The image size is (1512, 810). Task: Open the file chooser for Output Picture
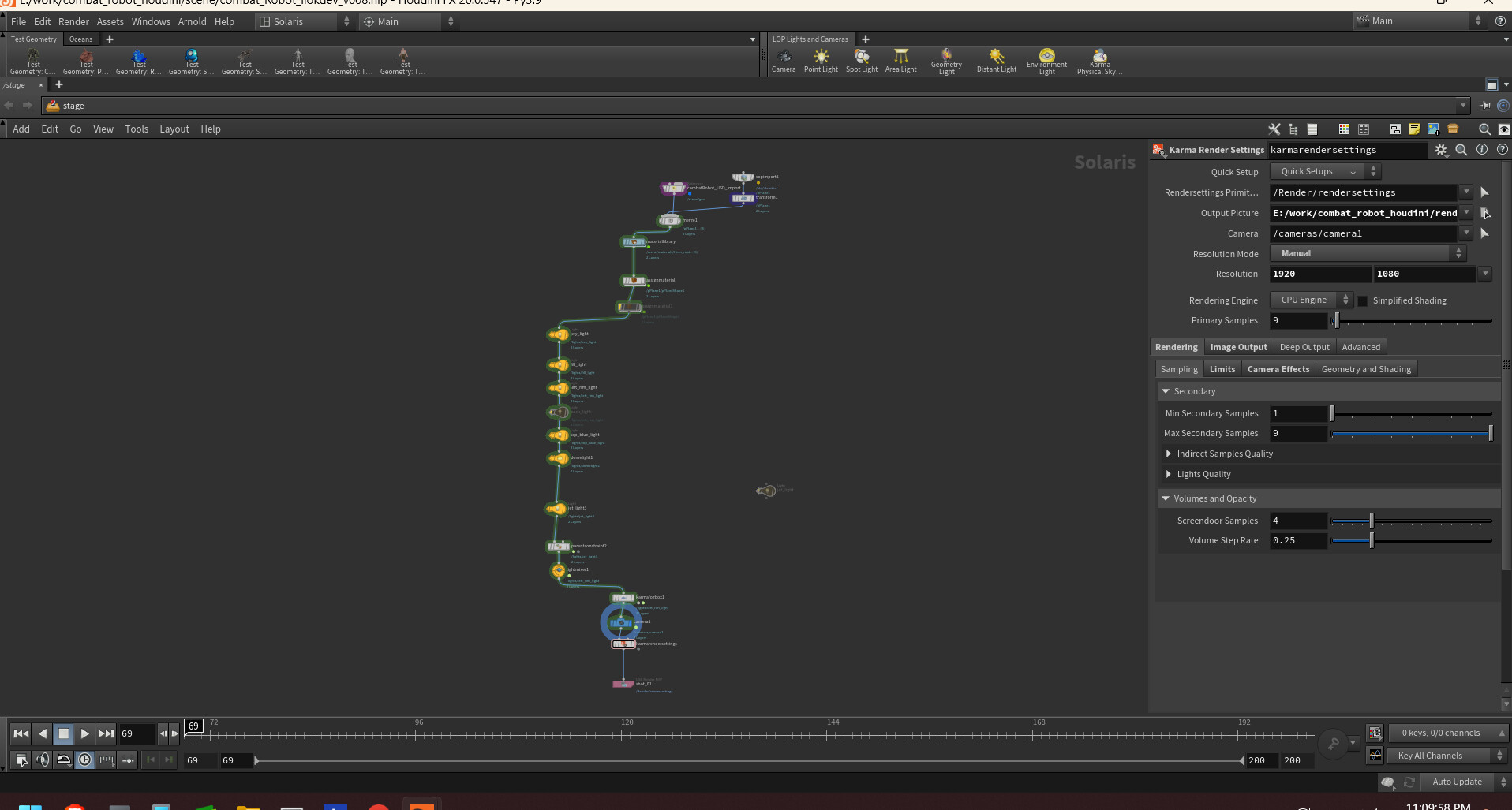tap(1485, 213)
